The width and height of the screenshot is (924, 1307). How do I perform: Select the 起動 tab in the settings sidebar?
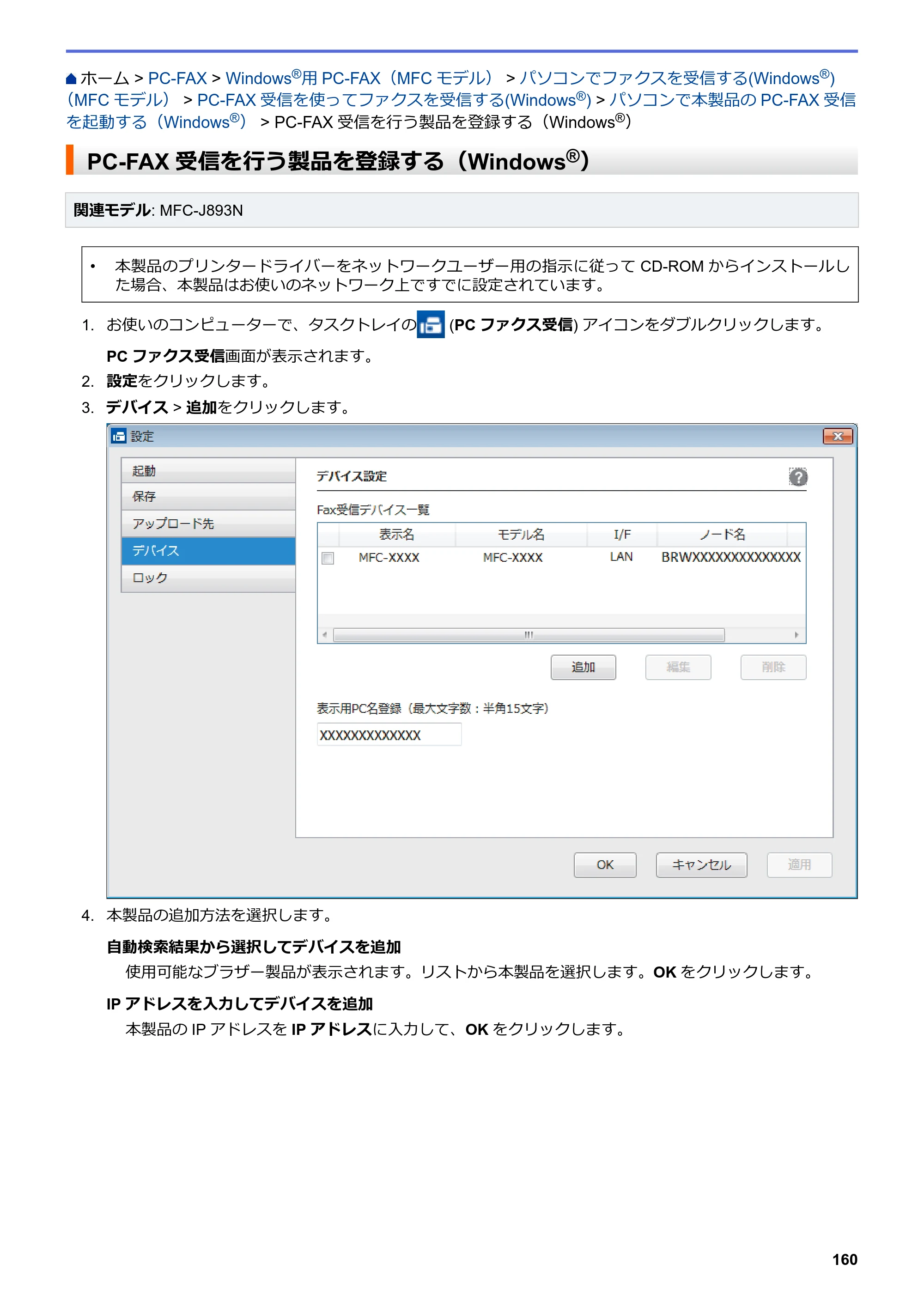208,471
